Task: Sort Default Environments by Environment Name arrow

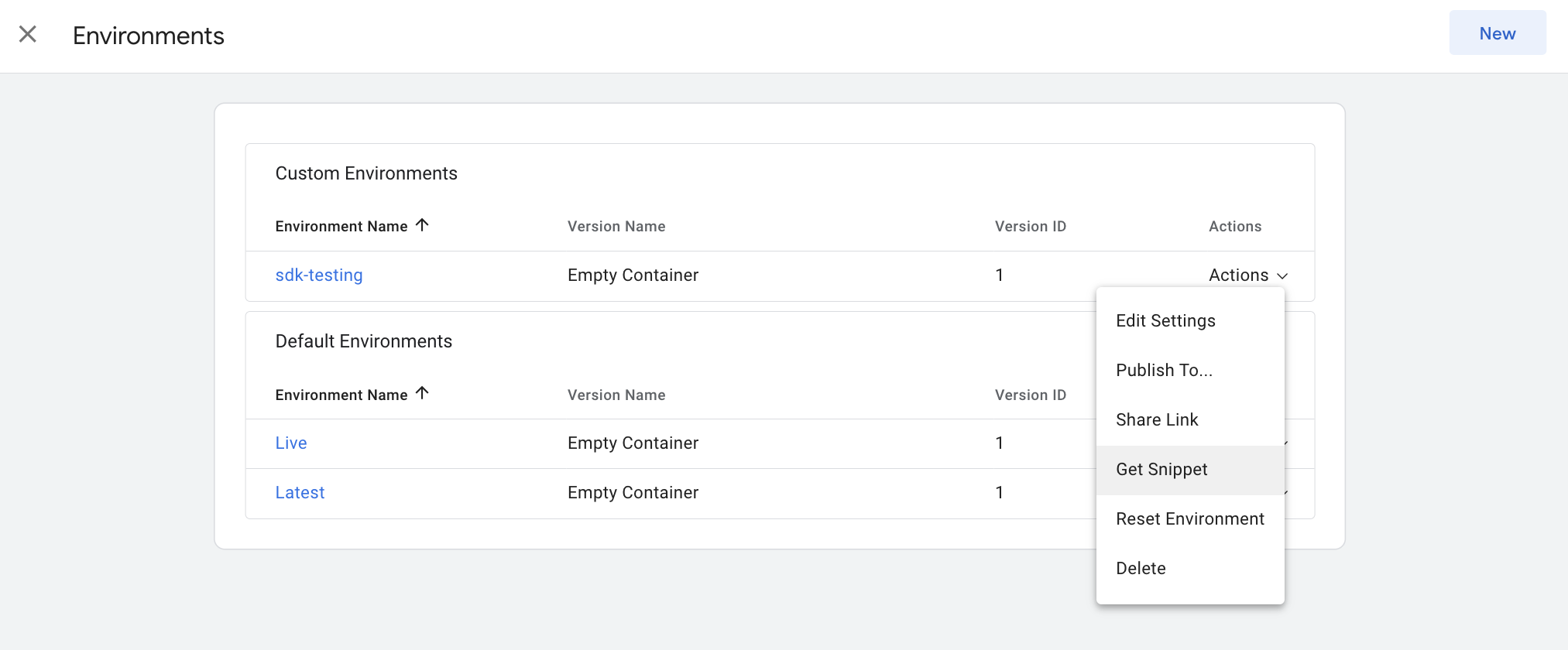Action: coord(422,393)
